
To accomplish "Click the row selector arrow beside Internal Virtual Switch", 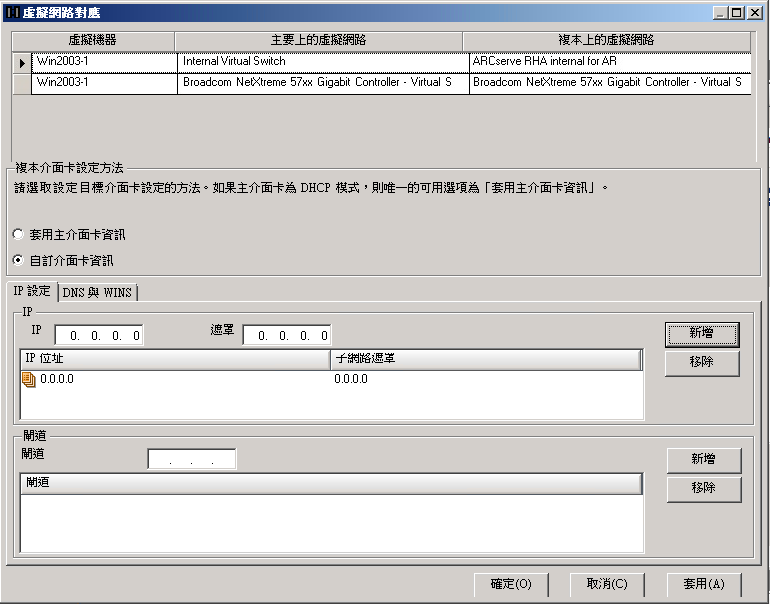I will click(22, 63).
